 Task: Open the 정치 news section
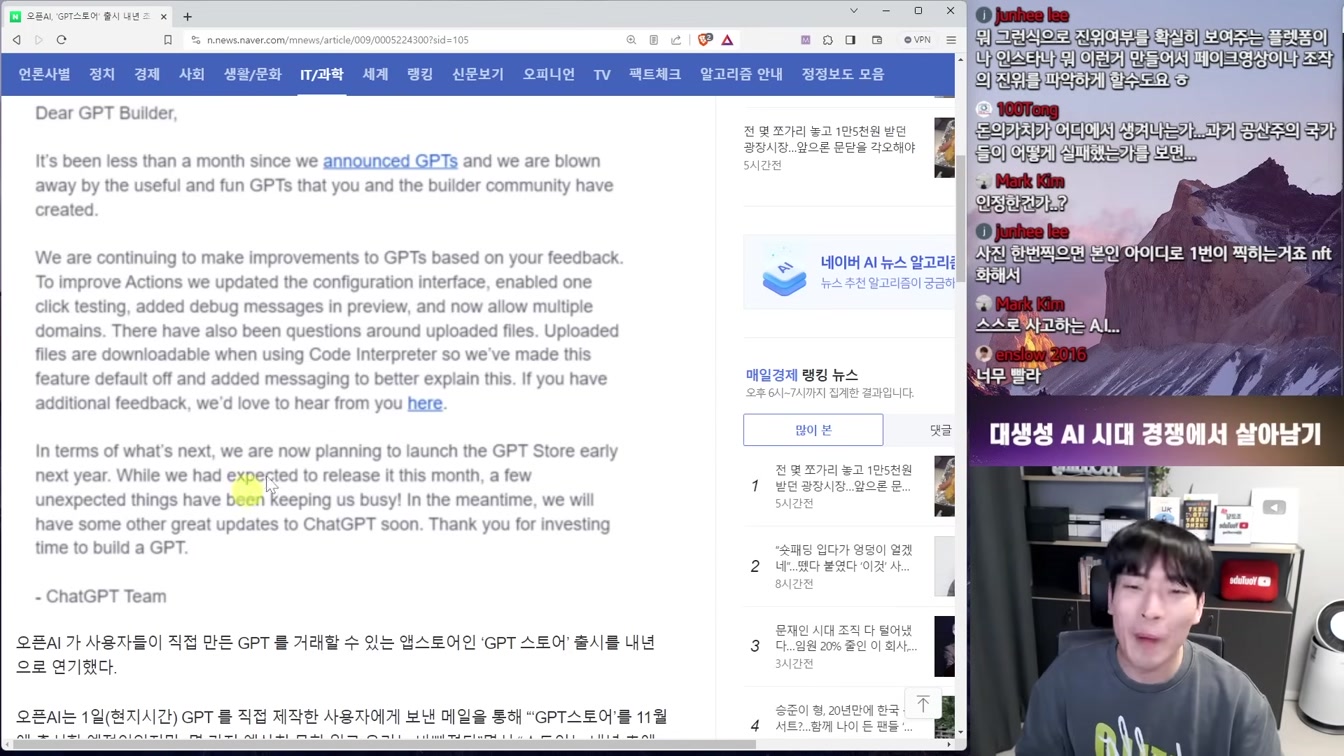click(102, 74)
